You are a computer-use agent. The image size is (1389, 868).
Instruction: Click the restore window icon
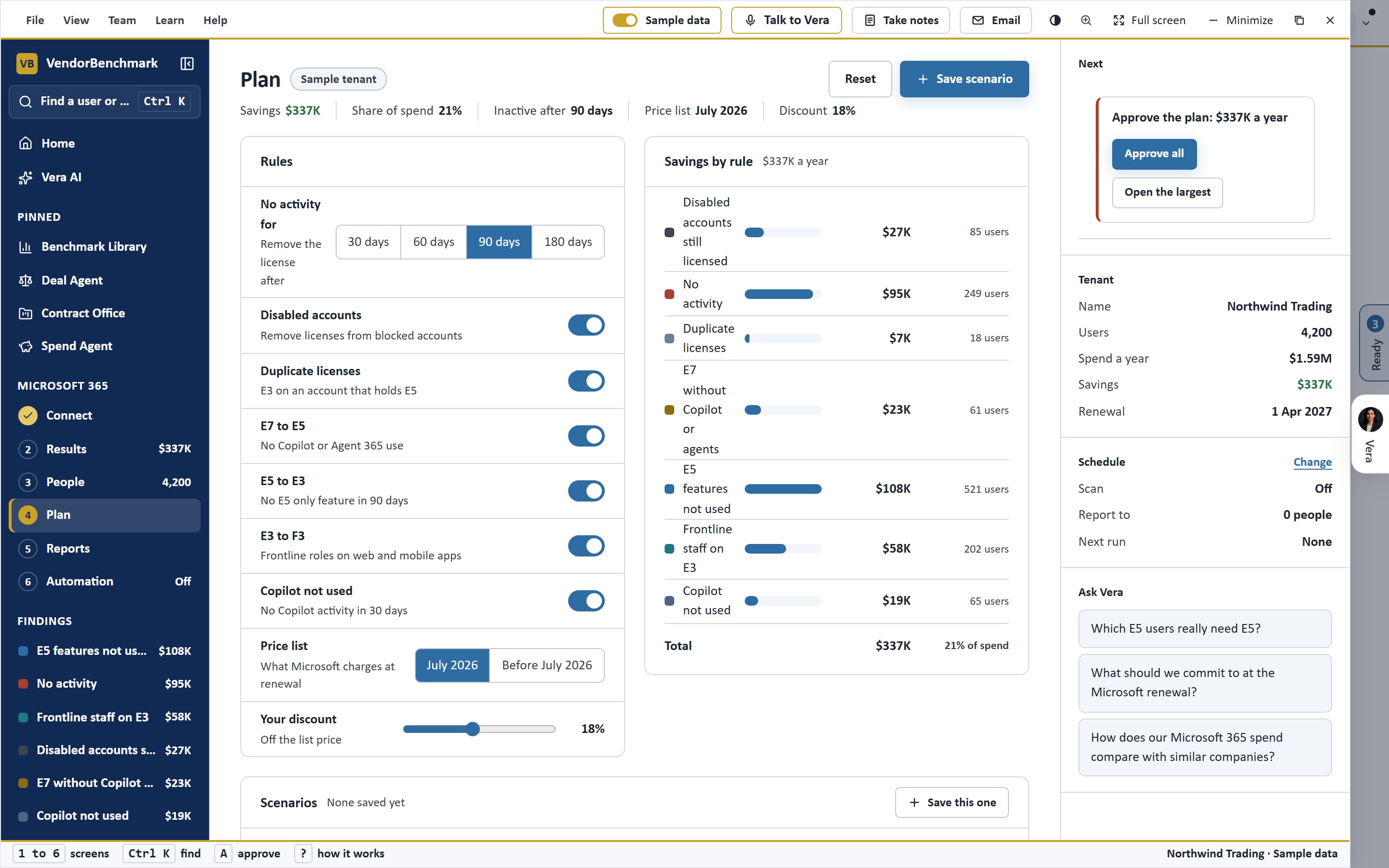(1299, 20)
